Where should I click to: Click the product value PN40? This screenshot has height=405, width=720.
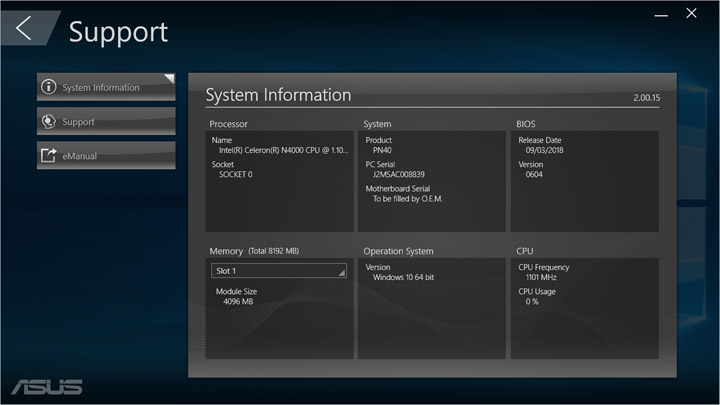tap(382, 150)
